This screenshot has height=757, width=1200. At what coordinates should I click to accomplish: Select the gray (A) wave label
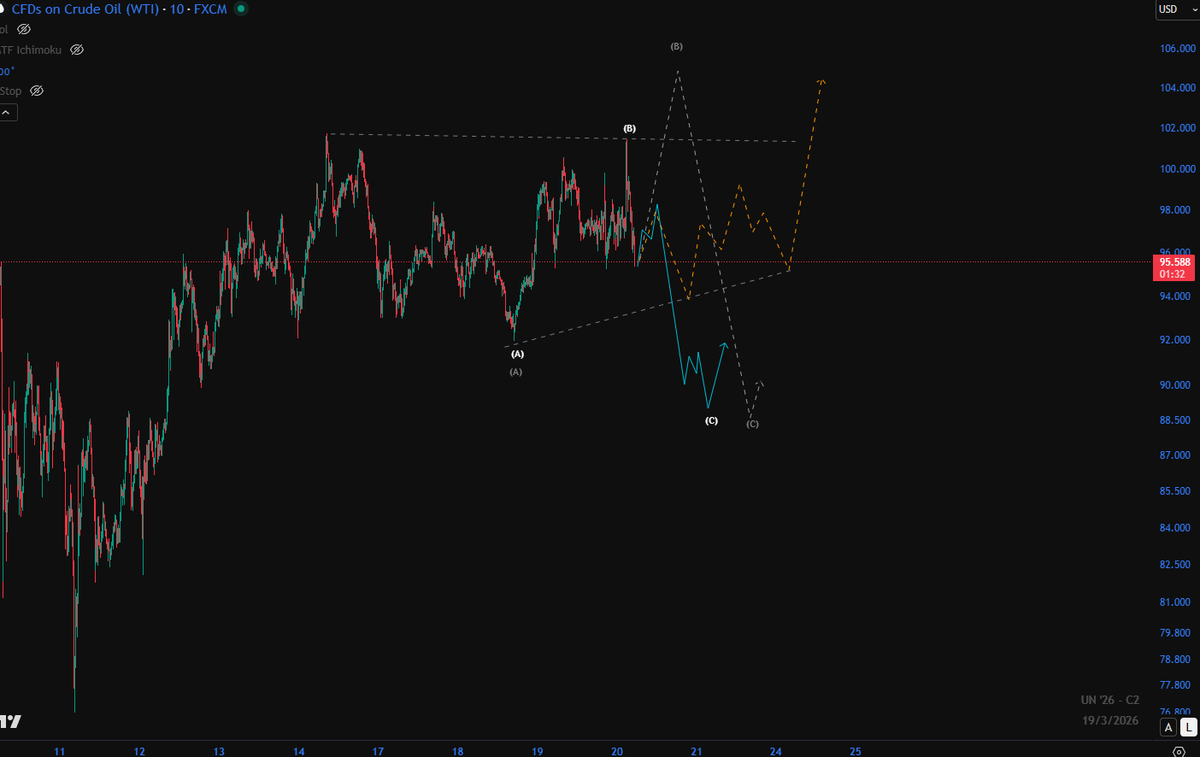[516, 372]
